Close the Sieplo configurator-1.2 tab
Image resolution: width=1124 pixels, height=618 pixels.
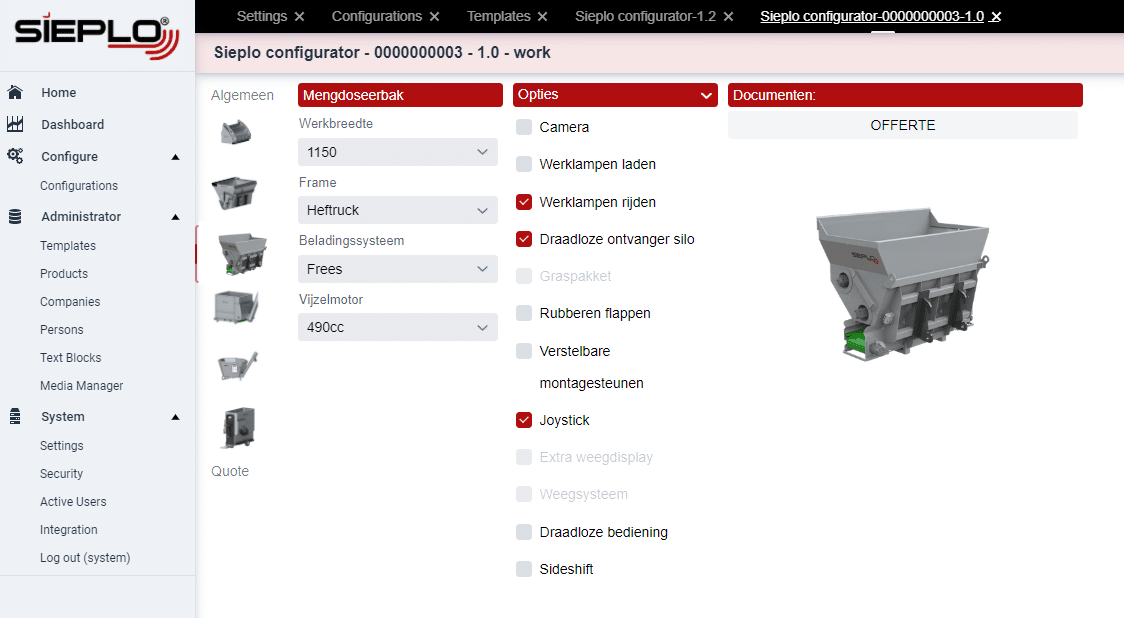tap(728, 16)
